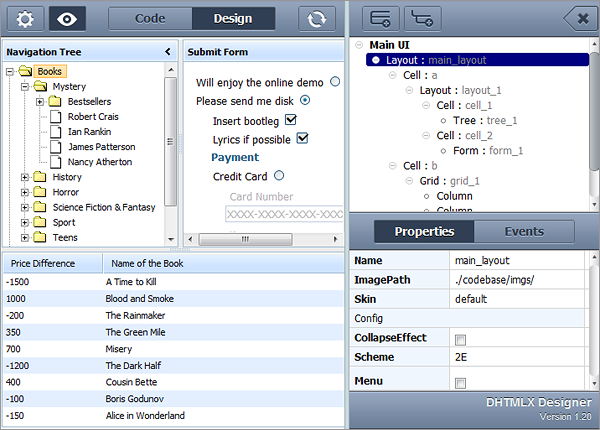Click the form horizontal scrollbar thumb
This screenshot has height=430, width=600.
tap(246, 239)
